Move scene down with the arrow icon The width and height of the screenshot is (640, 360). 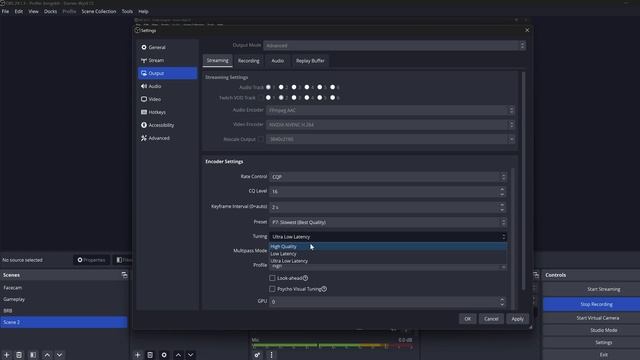tap(60, 355)
